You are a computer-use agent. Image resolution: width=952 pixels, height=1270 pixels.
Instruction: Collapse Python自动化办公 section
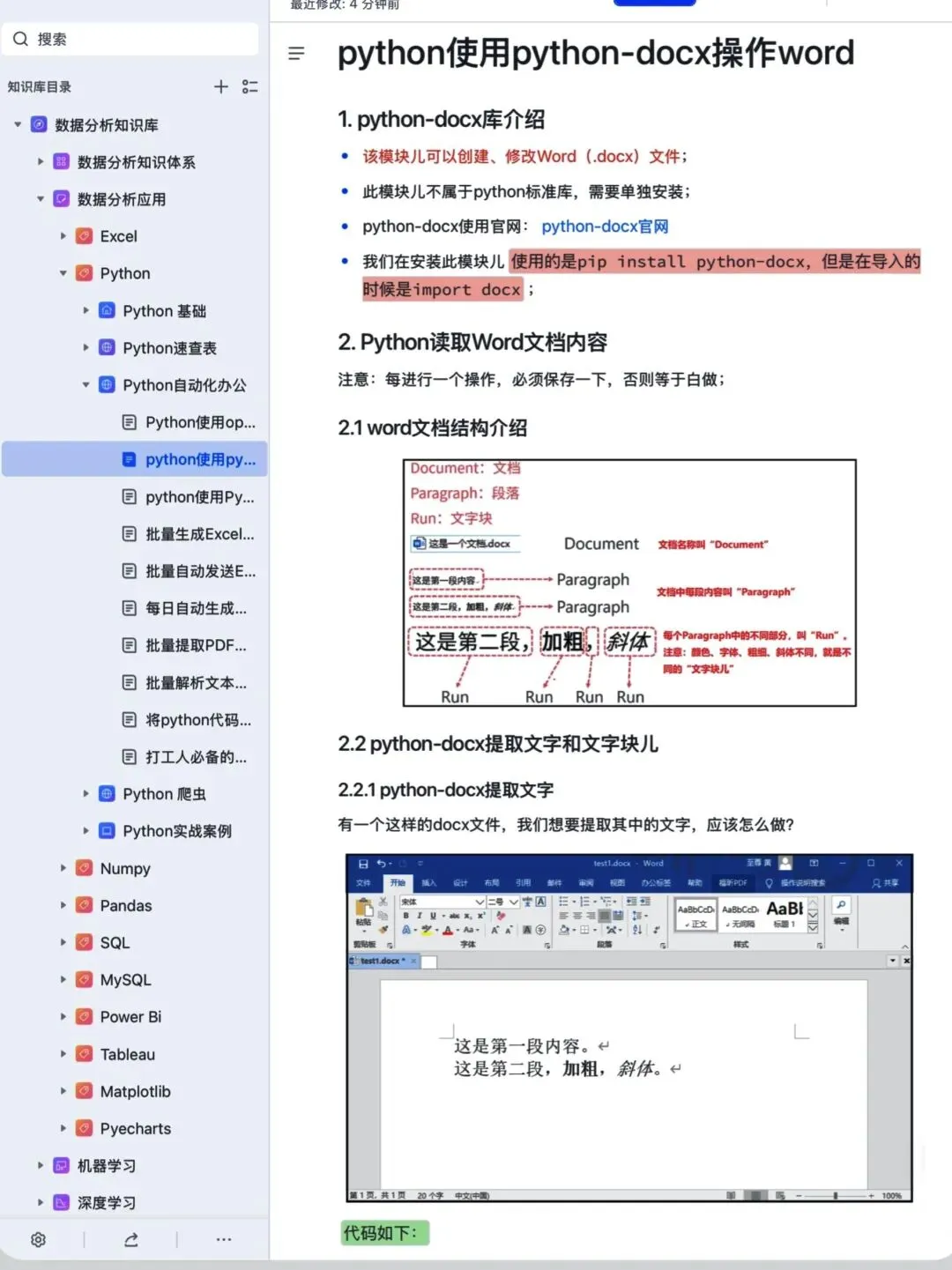[x=86, y=385]
